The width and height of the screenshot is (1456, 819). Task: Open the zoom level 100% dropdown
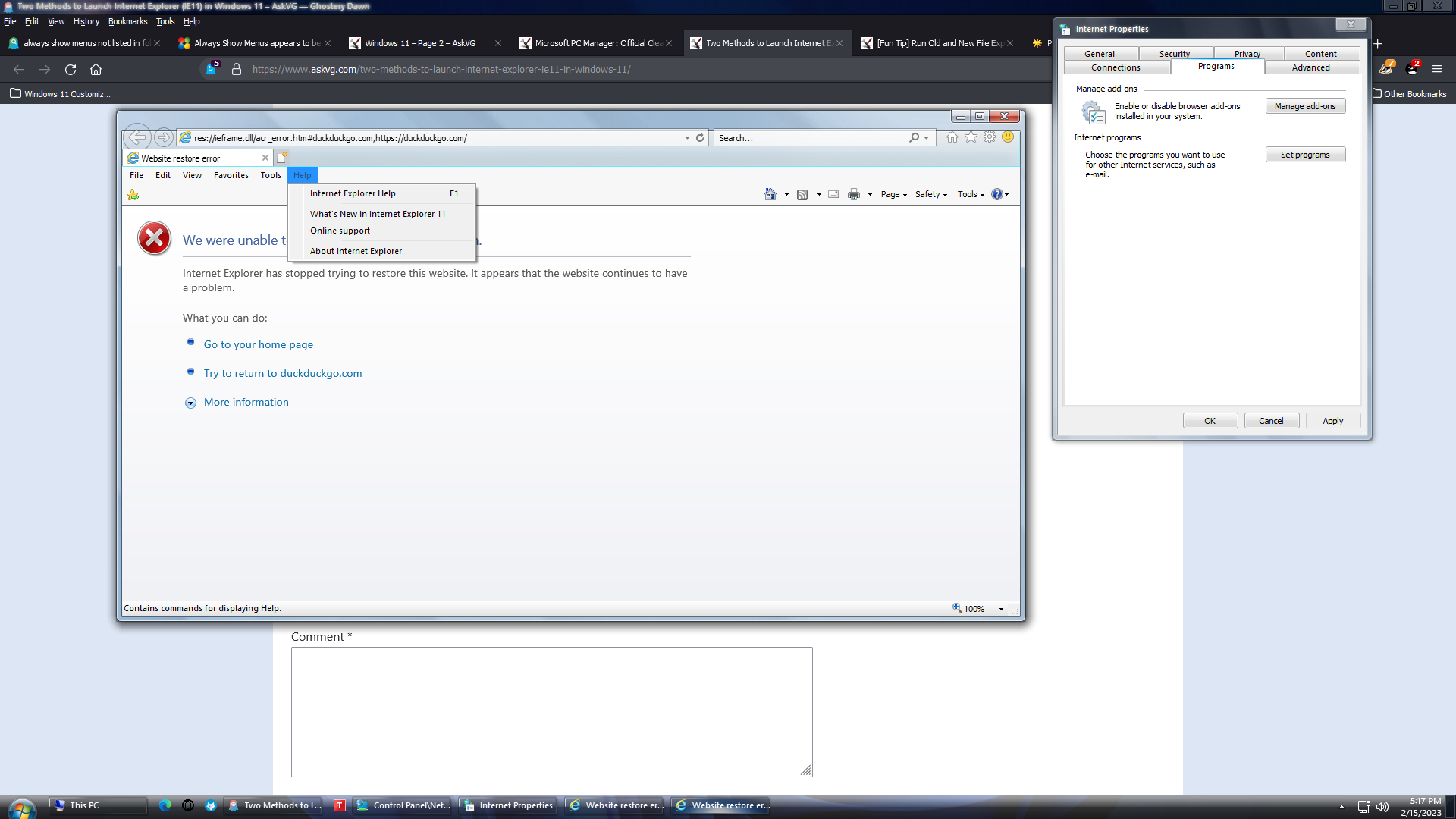point(1001,609)
